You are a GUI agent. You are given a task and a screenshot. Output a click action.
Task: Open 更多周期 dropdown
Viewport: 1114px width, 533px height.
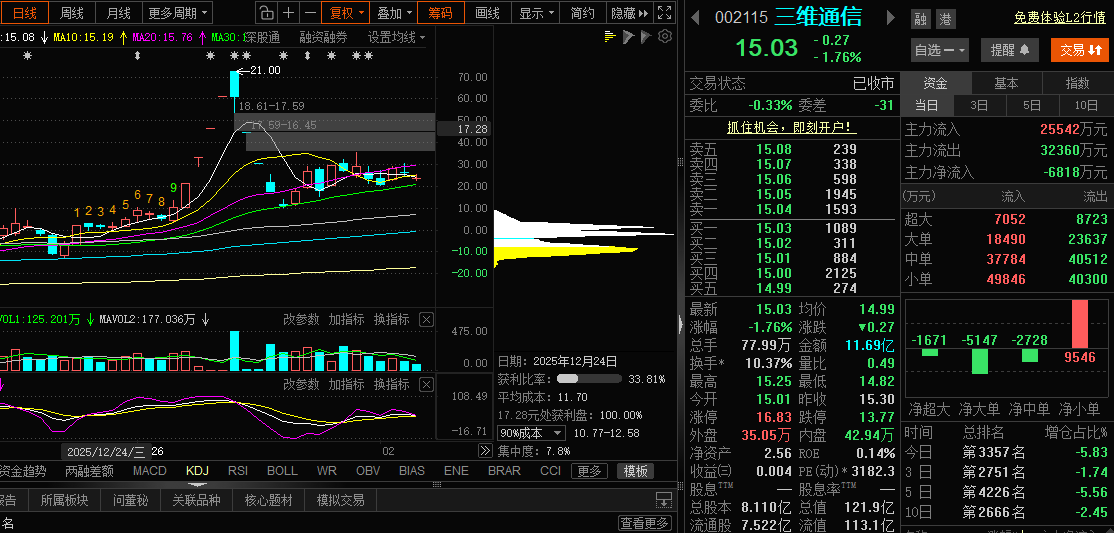tap(178, 13)
